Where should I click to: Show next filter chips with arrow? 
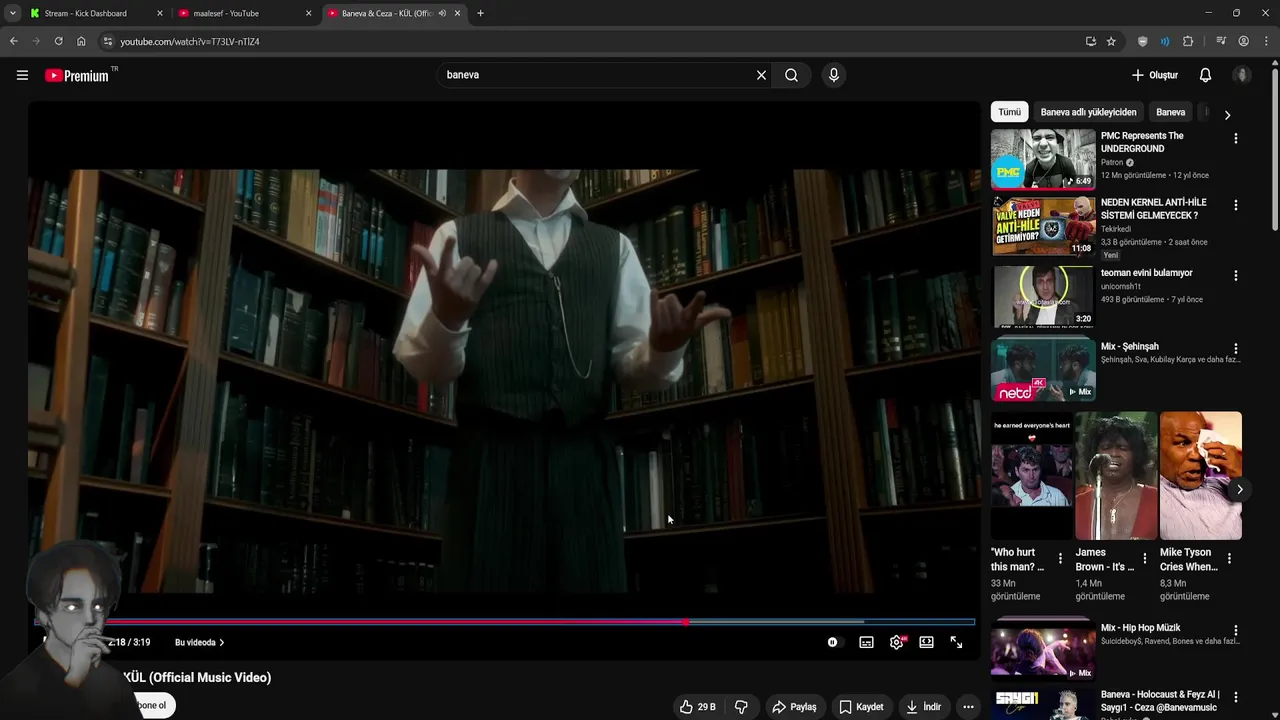pos(1227,115)
